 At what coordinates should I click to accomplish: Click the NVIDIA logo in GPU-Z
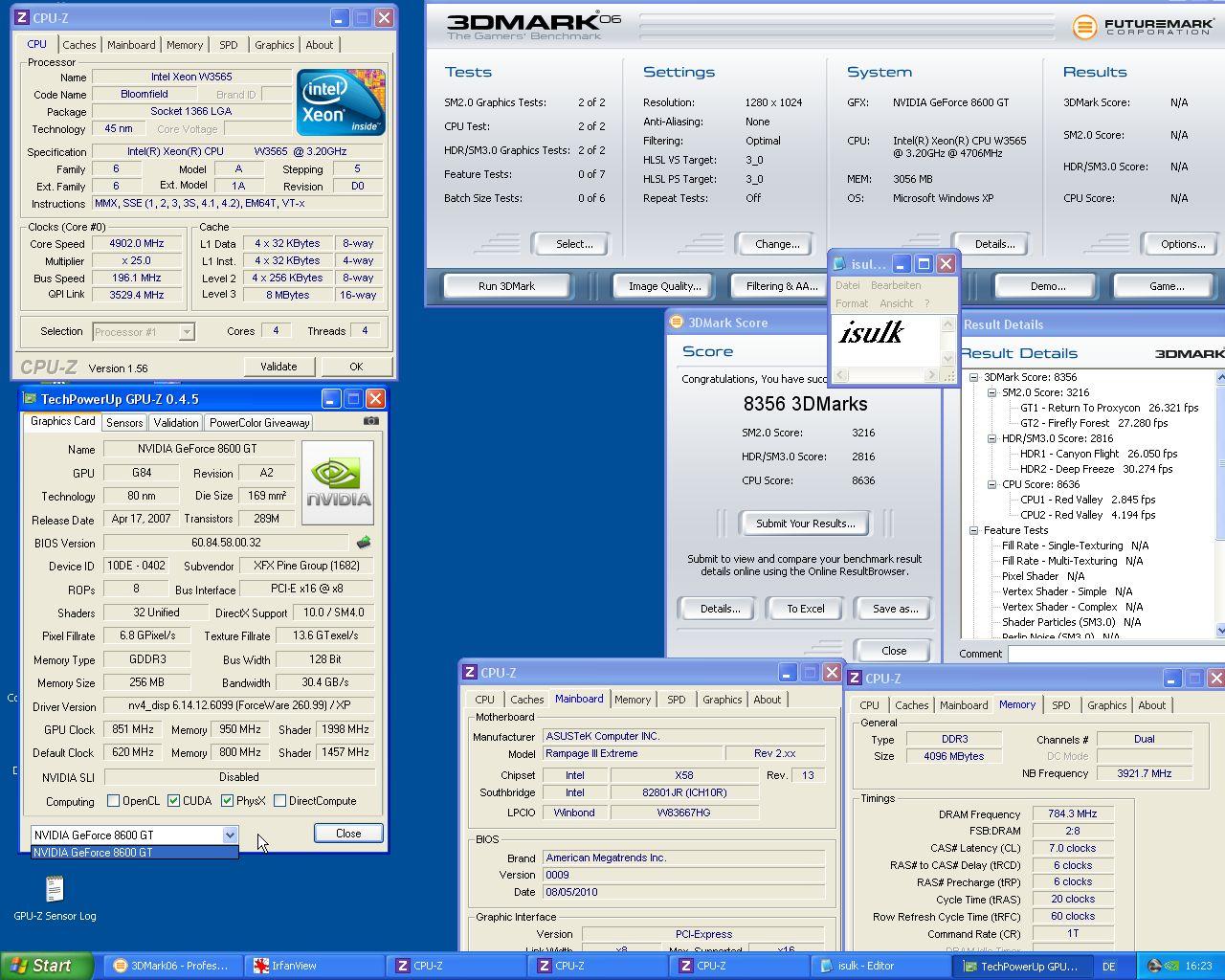point(338,483)
